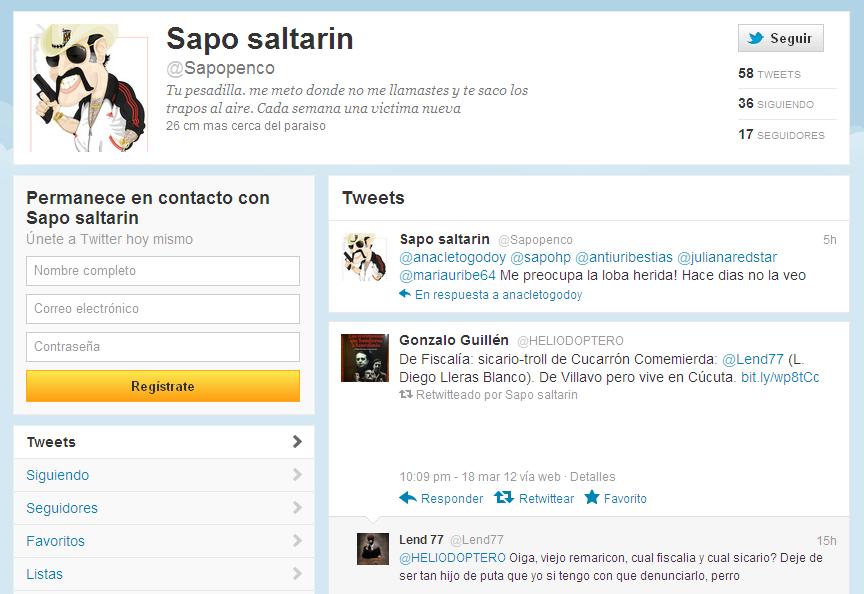Image resolution: width=864 pixels, height=594 pixels.
Task: Open the 17 Seguidores count
Action: click(x=781, y=134)
